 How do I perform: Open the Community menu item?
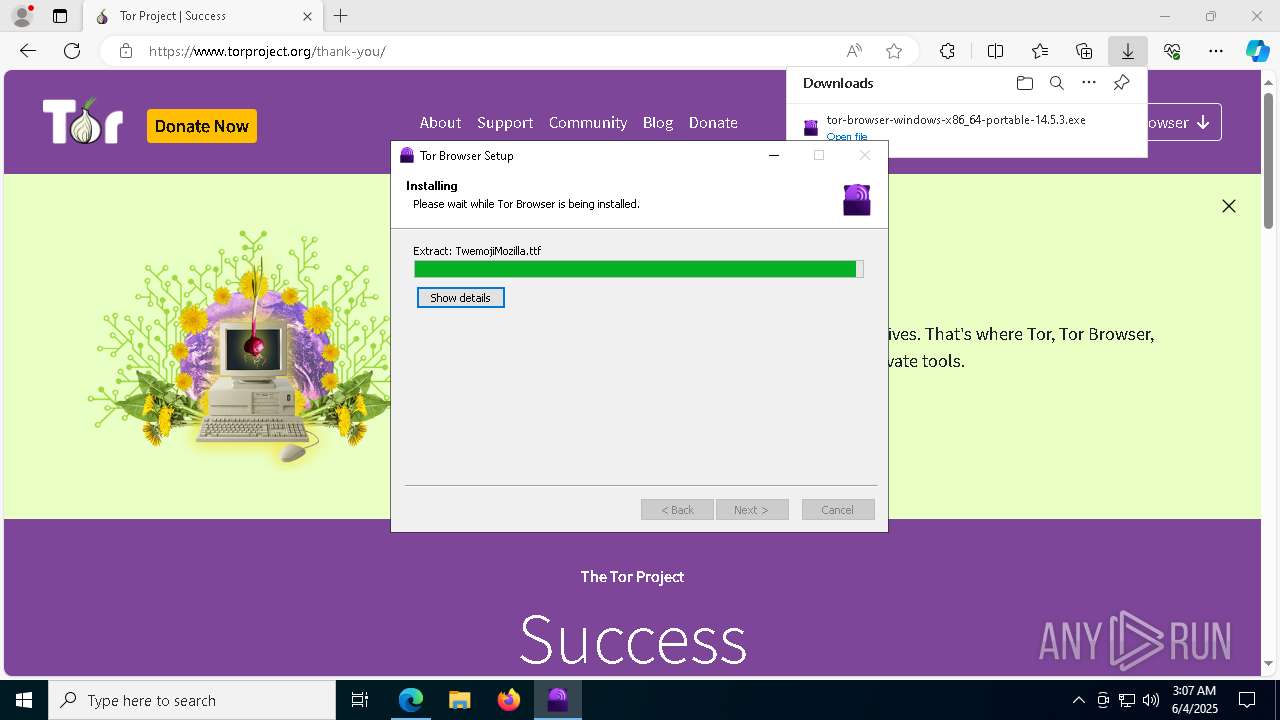[x=588, y=122]
